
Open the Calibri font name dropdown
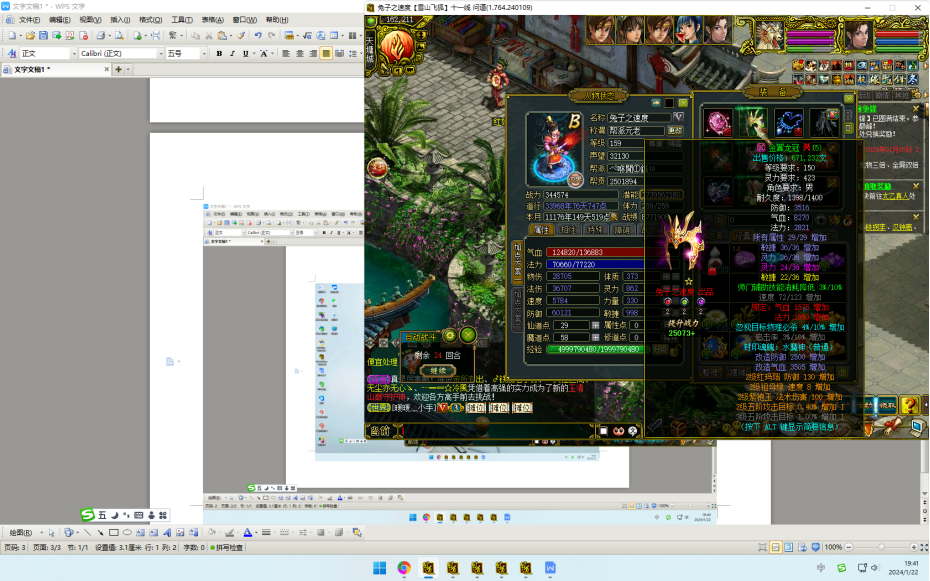pos(161,53)
